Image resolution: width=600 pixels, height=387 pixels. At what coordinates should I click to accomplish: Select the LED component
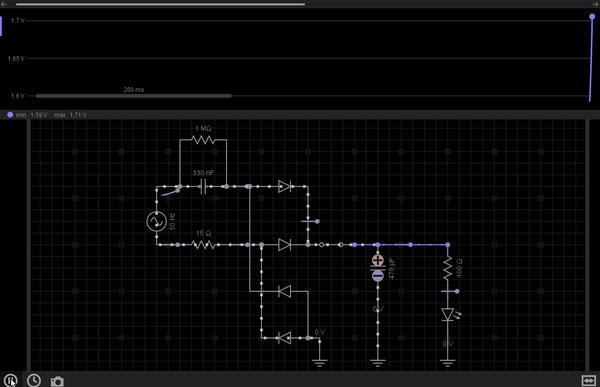click(x=448, y=315)
